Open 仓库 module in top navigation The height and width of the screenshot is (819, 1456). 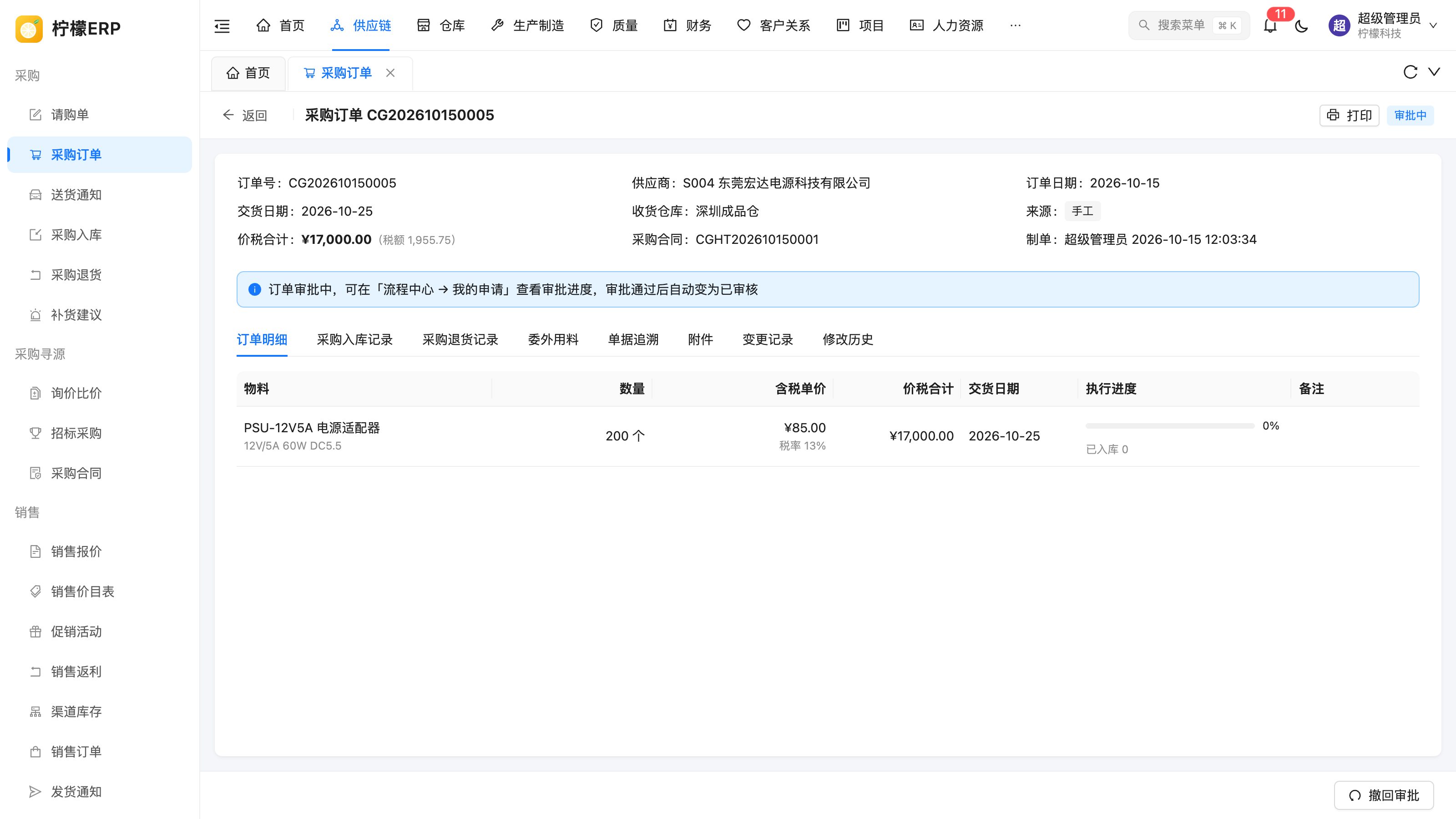point(440,25)
